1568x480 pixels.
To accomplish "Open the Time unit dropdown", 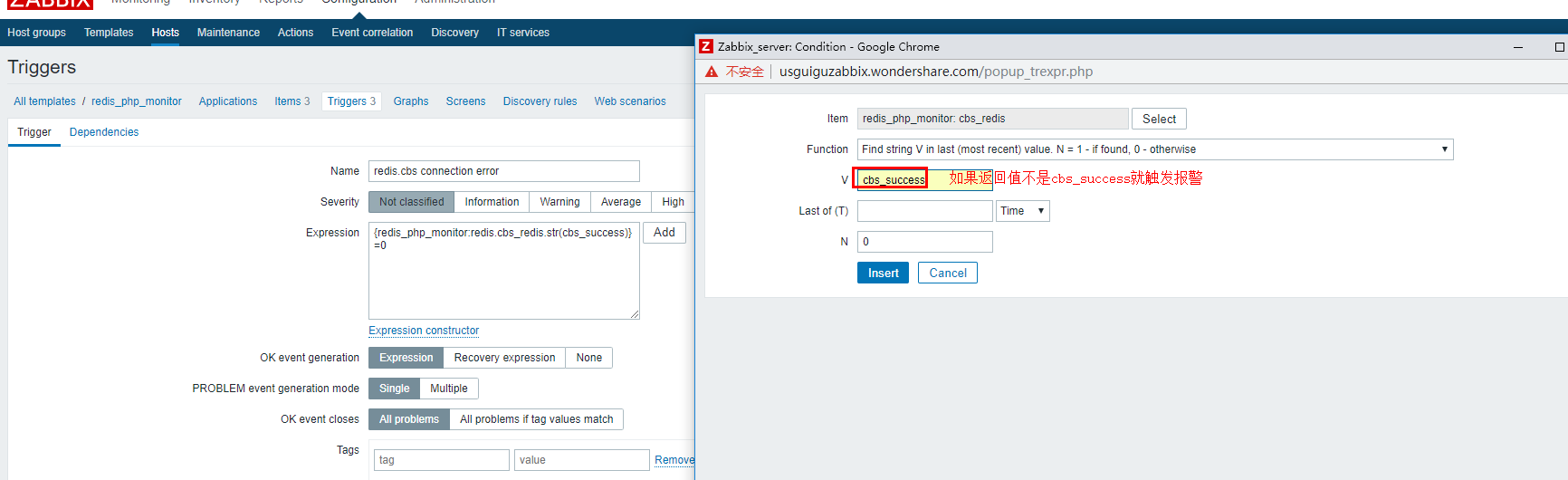I will pyautogui.click(x=1023, y=211).
